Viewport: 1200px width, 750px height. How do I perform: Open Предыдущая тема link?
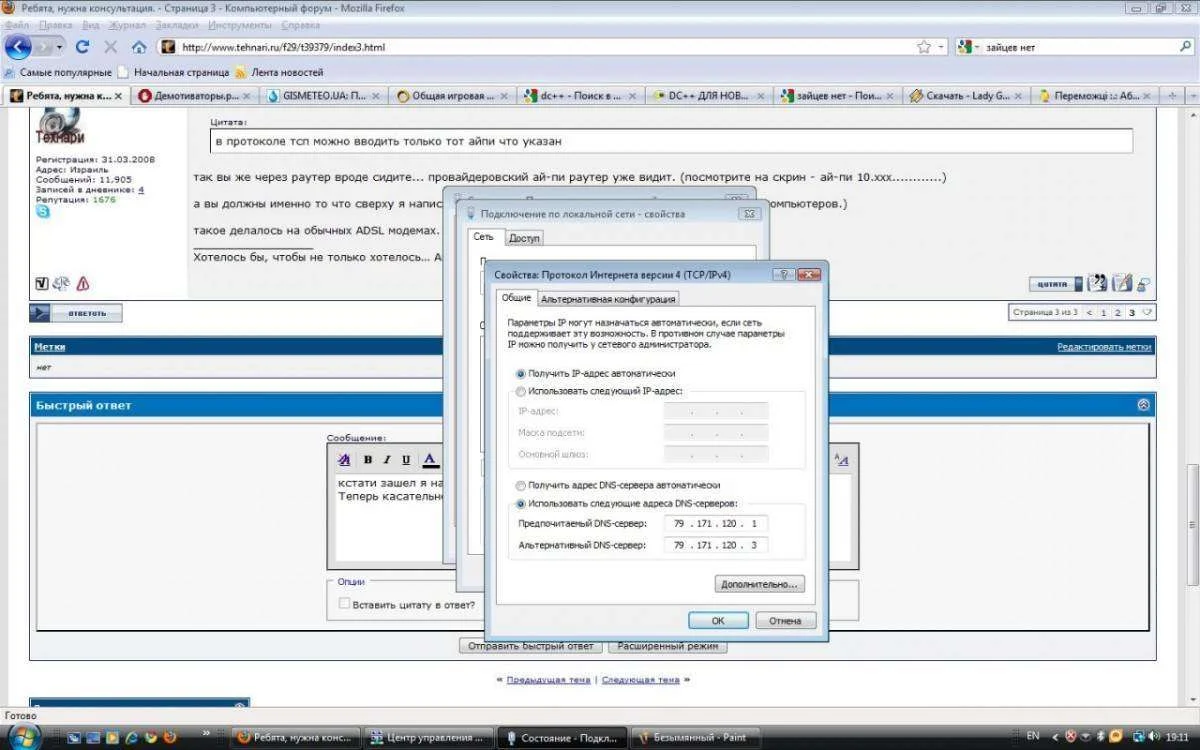point(548,679)
